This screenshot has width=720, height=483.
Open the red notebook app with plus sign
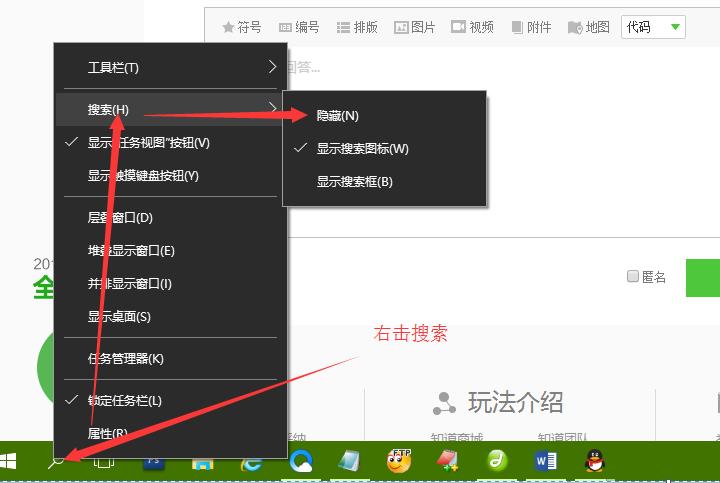(447, 461)
